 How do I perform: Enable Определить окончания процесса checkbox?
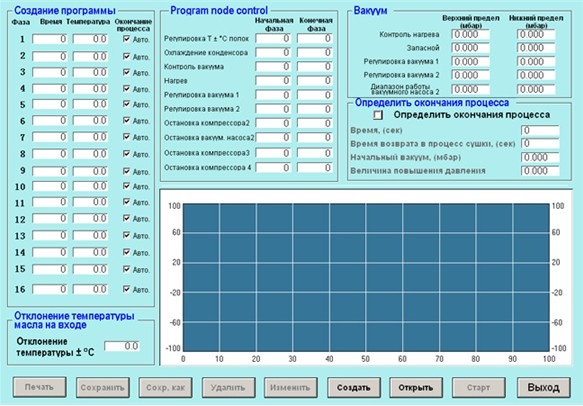378,115
